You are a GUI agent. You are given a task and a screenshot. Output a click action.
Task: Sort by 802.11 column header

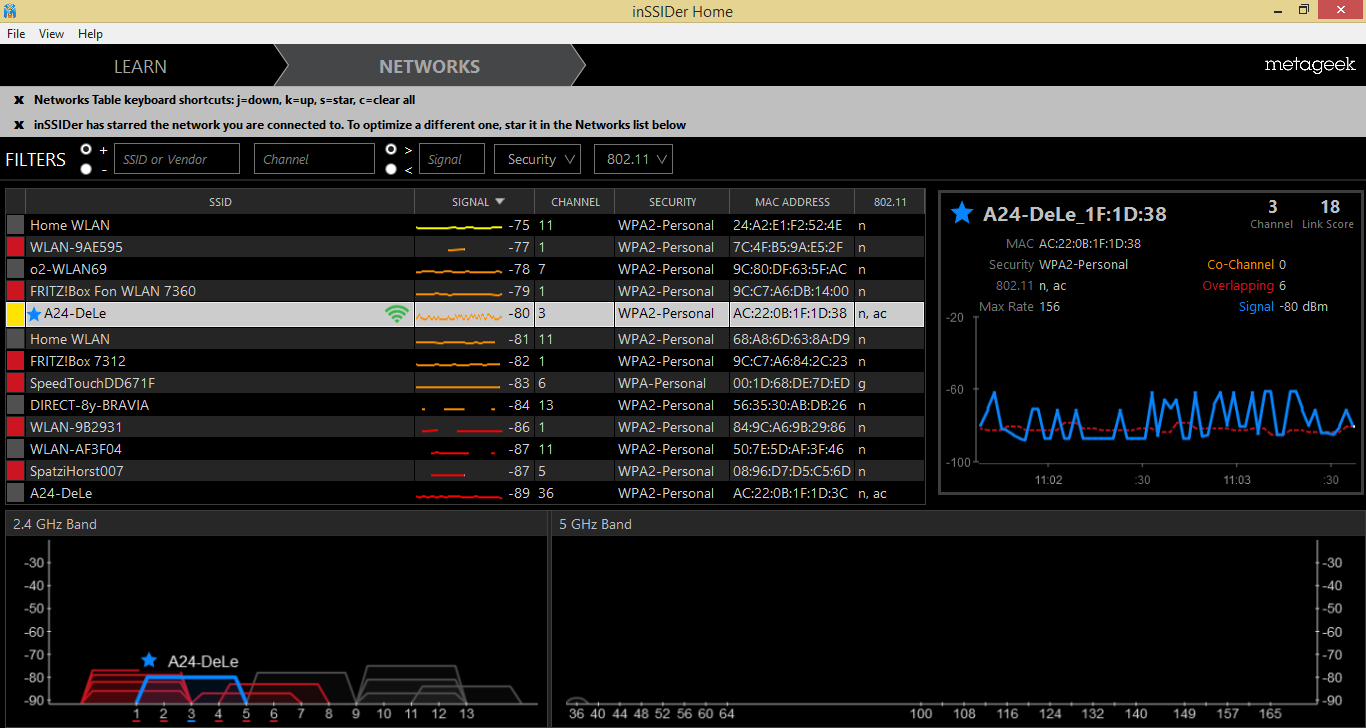click(890, 202)
